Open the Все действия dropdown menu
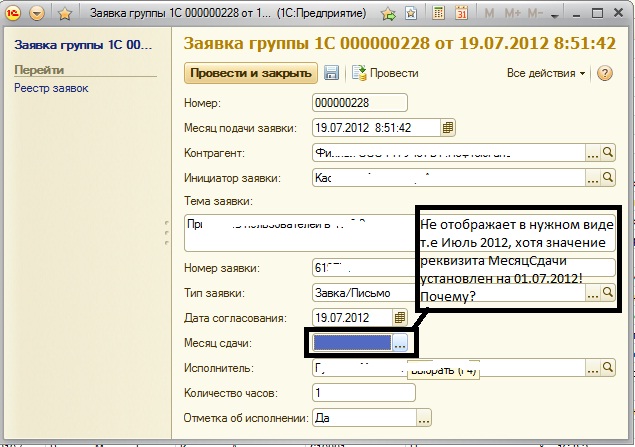The height and width of the screenshot is (447, 635). tap(546, 74)
